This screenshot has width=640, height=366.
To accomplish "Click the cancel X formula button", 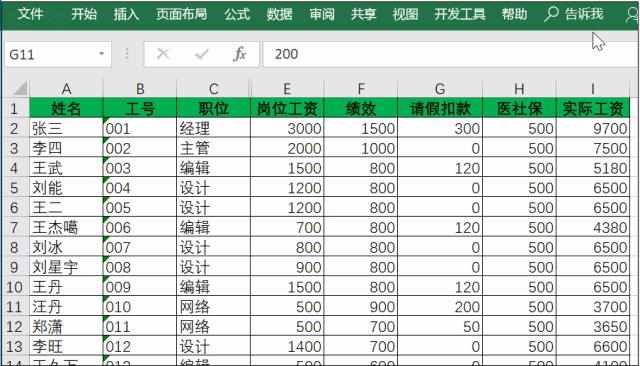I will tap(163, 54).
